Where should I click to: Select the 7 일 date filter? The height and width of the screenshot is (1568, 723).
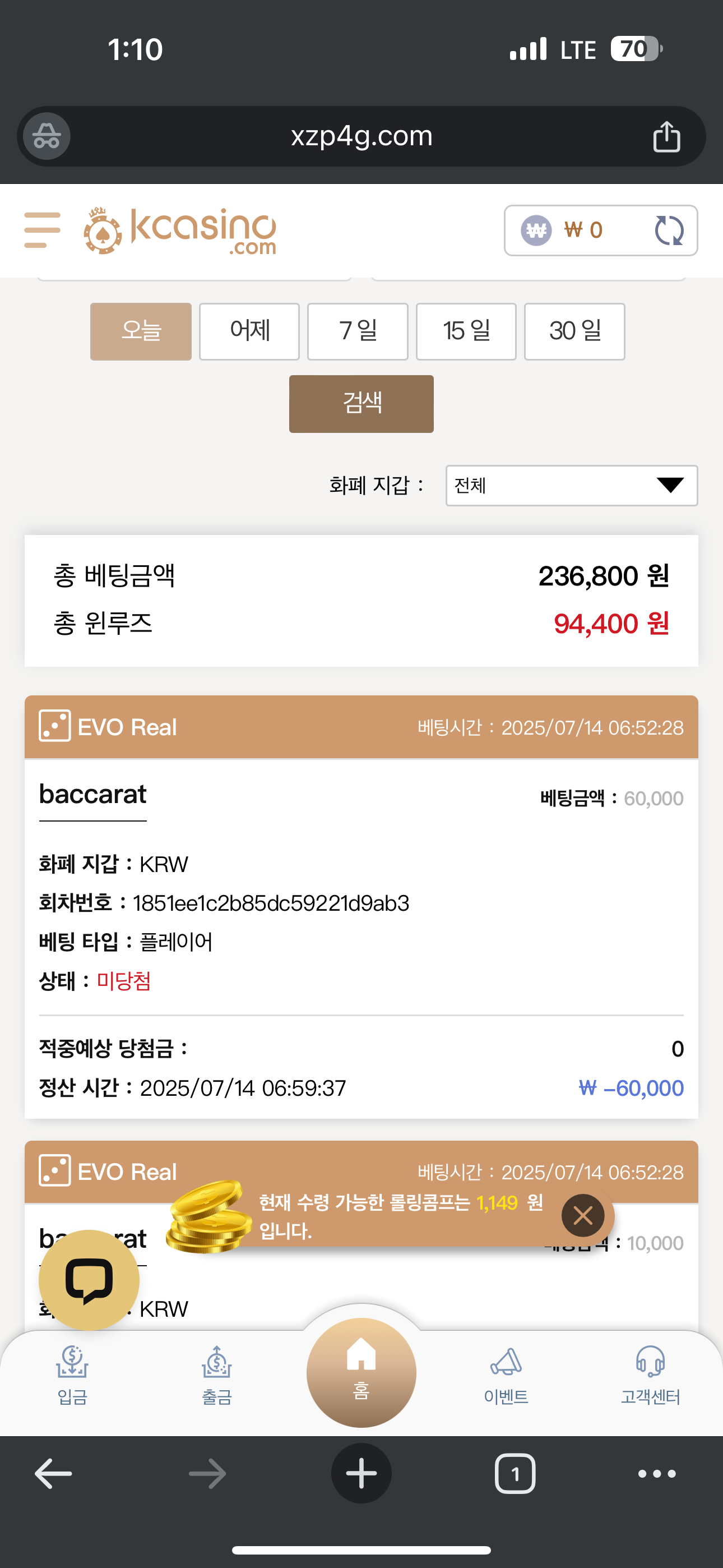358,331
